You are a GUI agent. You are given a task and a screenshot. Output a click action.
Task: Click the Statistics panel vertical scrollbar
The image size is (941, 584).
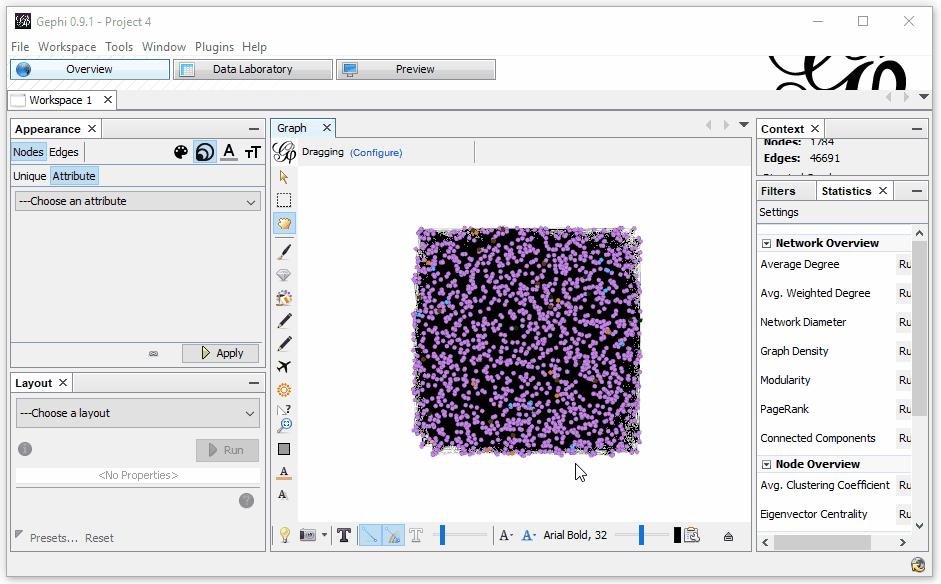pos(919,328)
